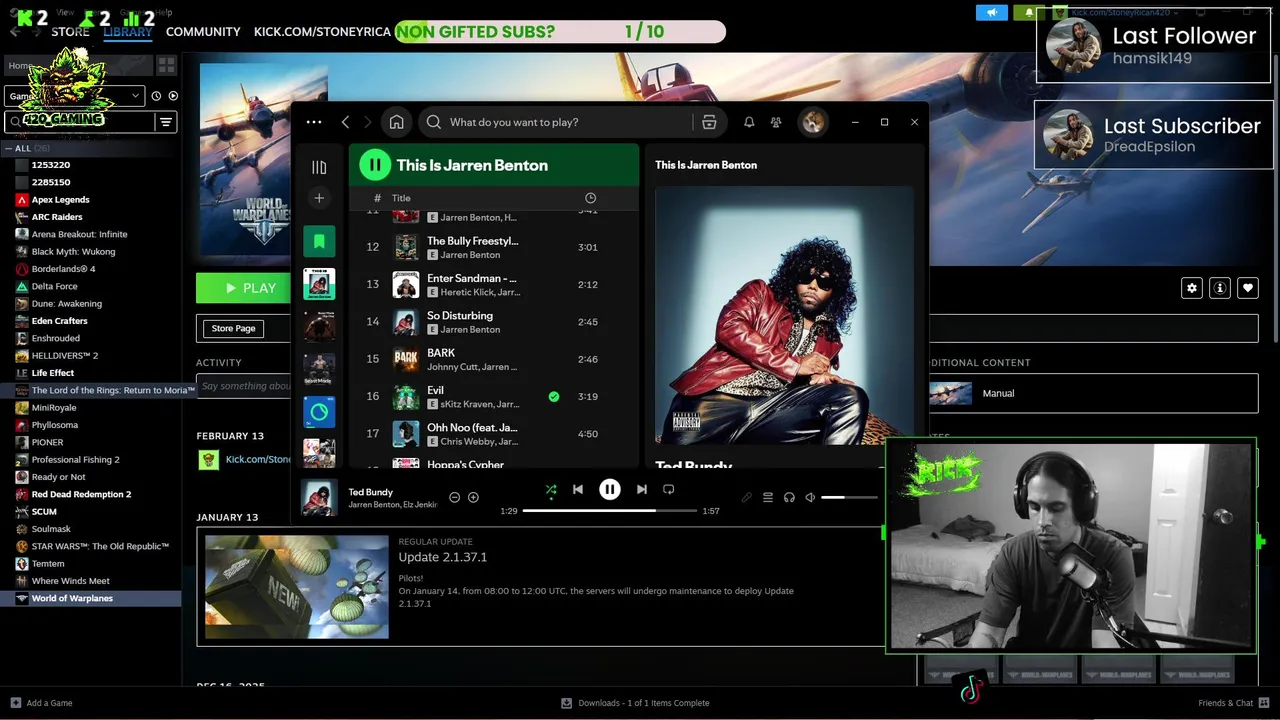Screen dimensions: 1280x720
Task: Open Ted Bundy now-playing album thumbnail
Action: coord(319,497)
